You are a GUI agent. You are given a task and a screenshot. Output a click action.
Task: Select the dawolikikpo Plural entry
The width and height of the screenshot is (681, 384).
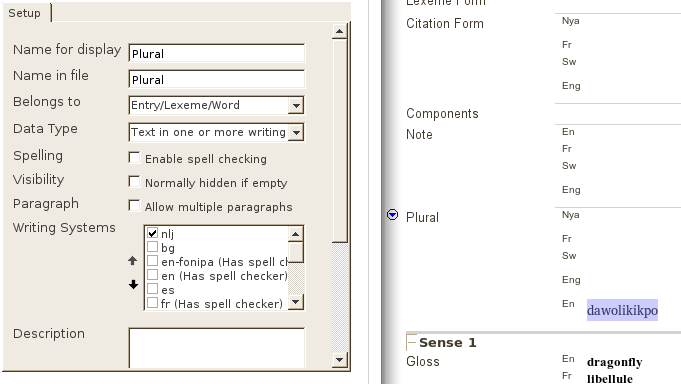622,310
